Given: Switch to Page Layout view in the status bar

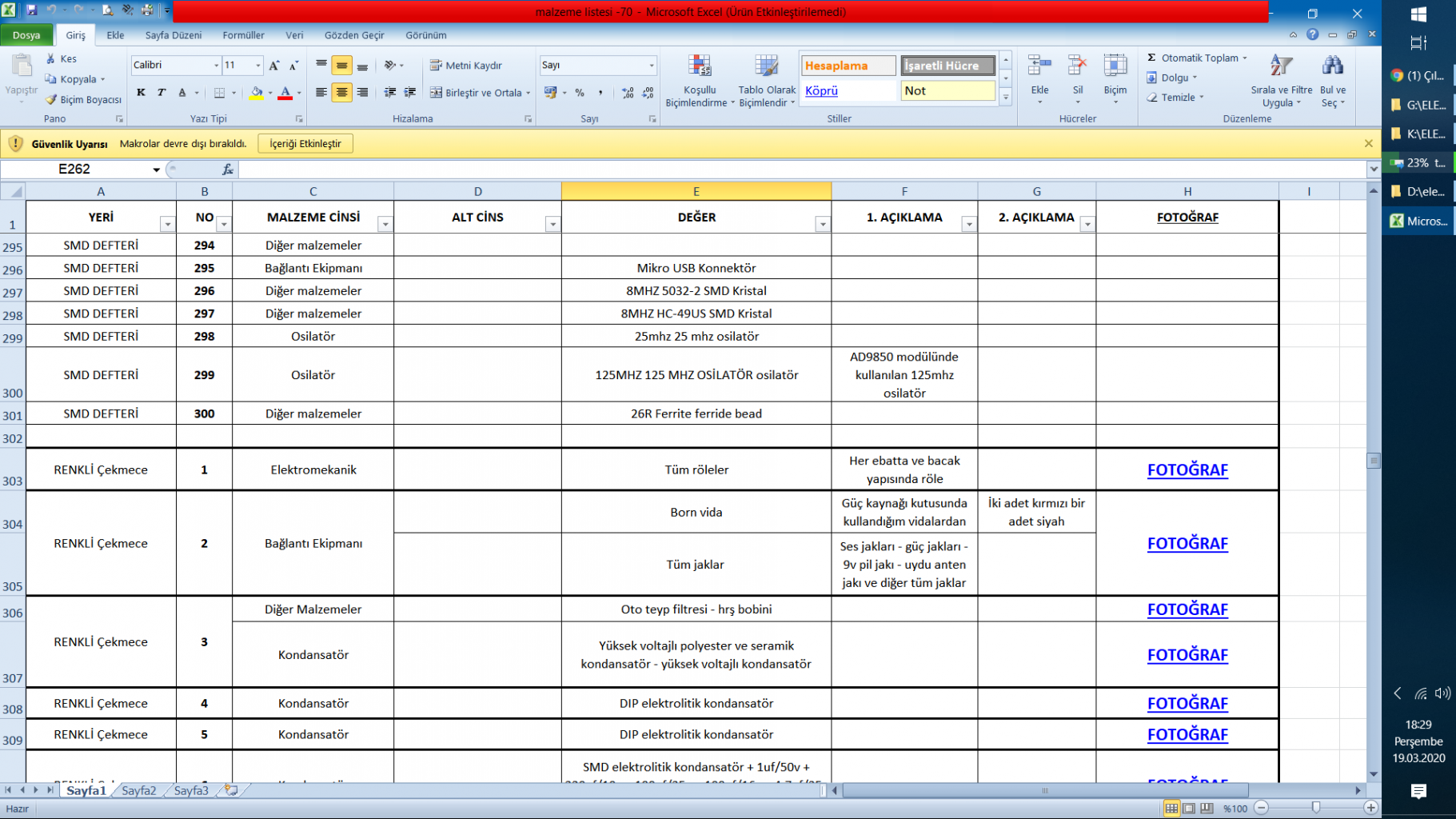Looking at the screenshot, I should (x=1189, y=809).
